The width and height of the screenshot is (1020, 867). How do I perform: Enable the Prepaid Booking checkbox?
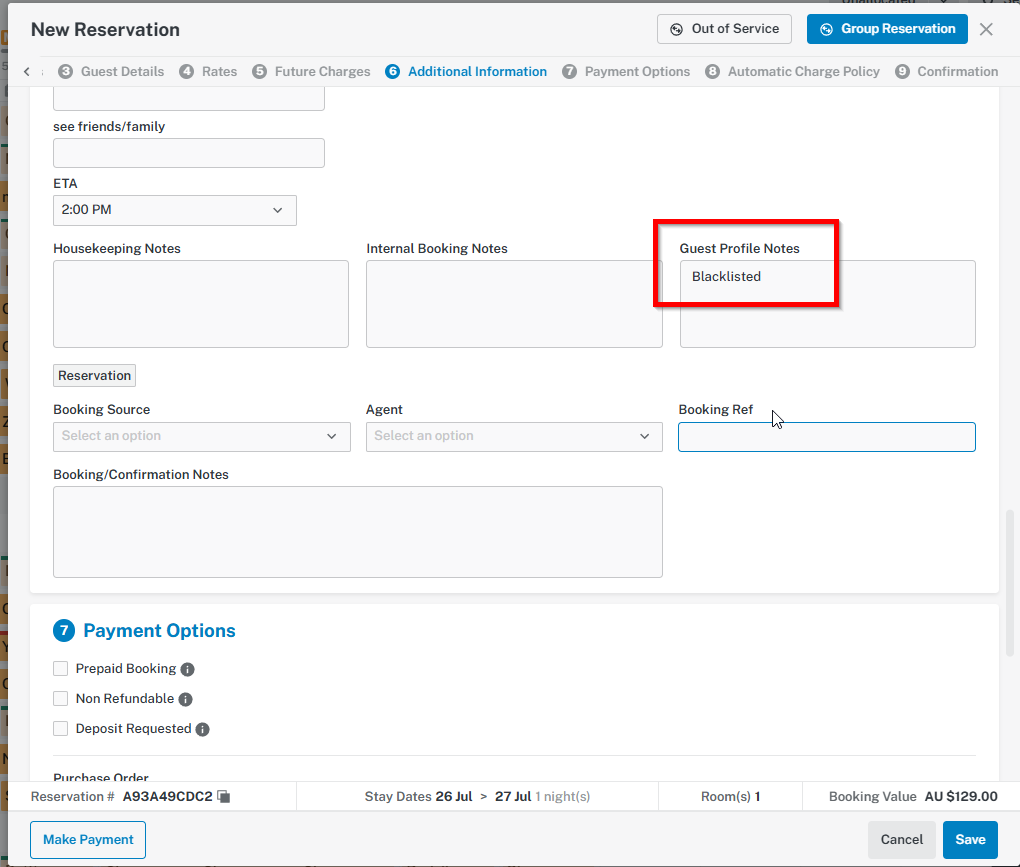pos(61,669)
